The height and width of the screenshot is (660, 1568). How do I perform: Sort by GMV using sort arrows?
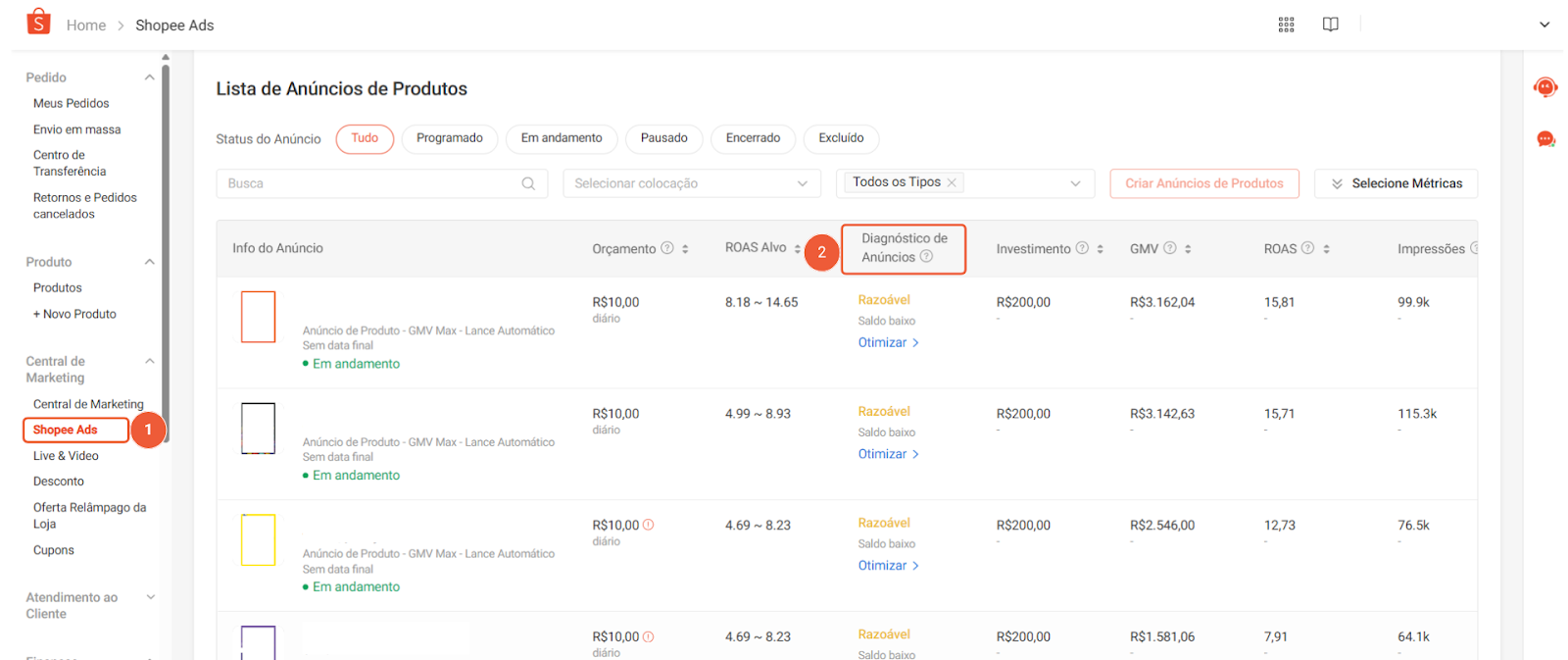tap(1187, 249)
